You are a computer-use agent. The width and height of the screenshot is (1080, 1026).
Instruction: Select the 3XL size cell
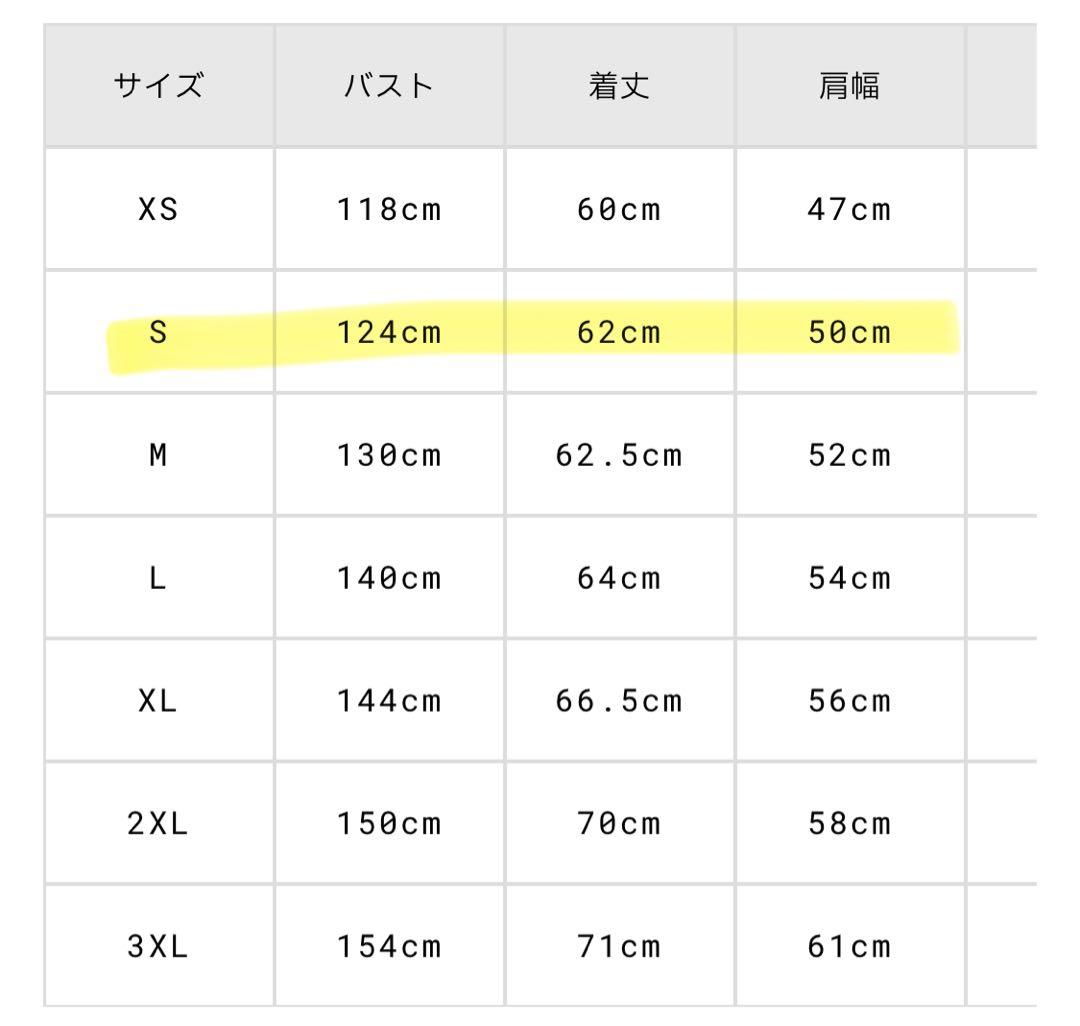click(x=158, y=948)
